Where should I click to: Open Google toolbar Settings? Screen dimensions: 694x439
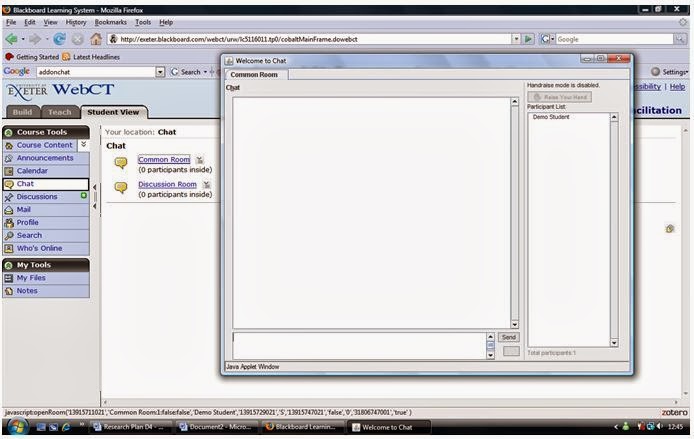(669, 72)
